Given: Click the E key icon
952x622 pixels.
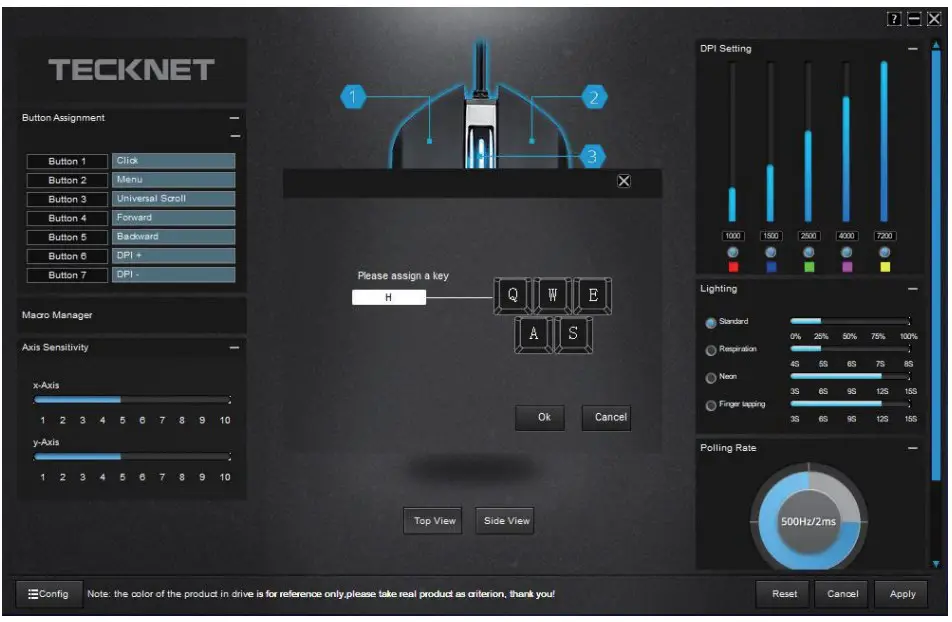Looking at the screenshot, I should pos(593,296).
